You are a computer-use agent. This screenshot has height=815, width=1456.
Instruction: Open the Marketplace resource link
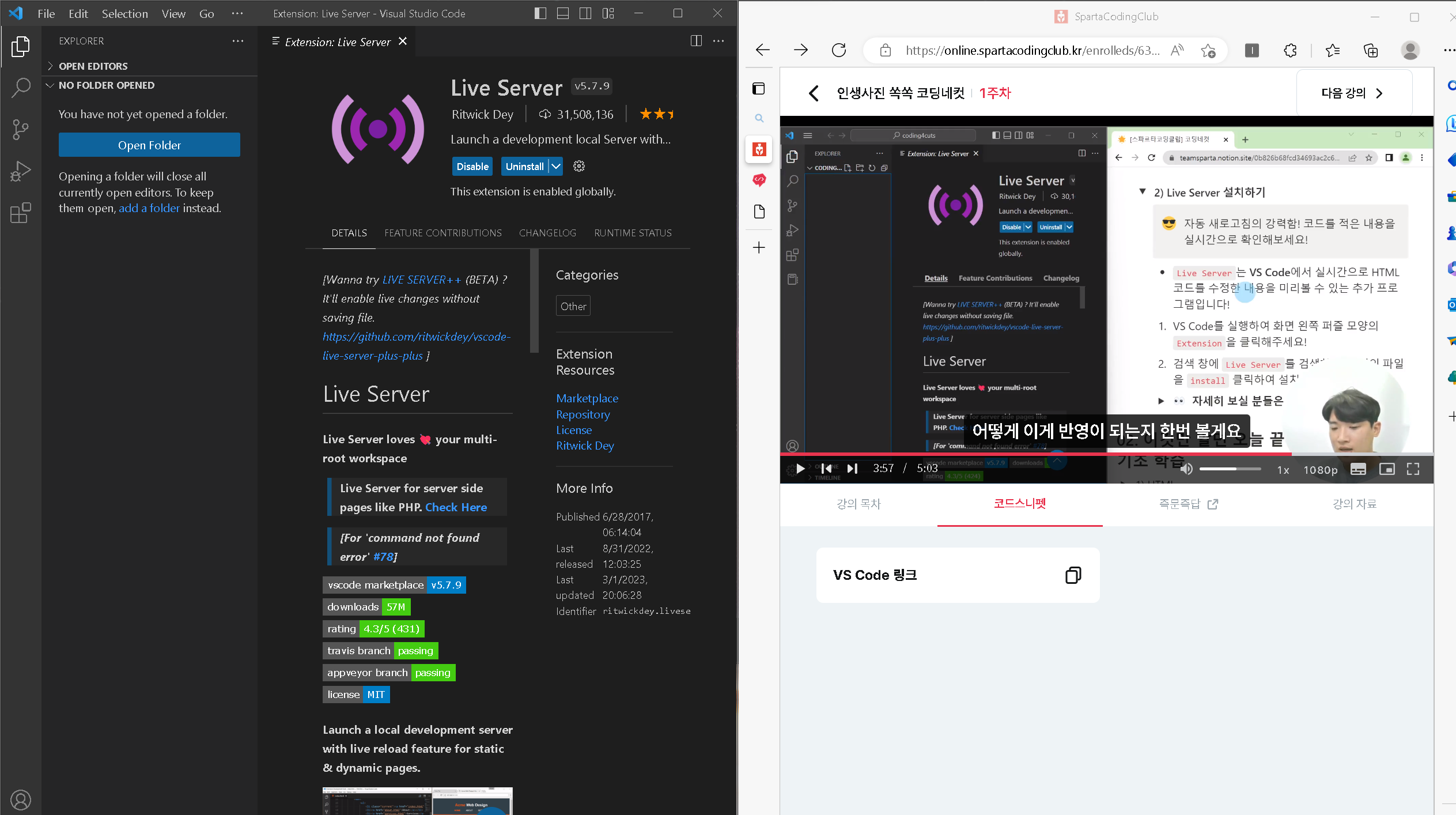point(587,398)
